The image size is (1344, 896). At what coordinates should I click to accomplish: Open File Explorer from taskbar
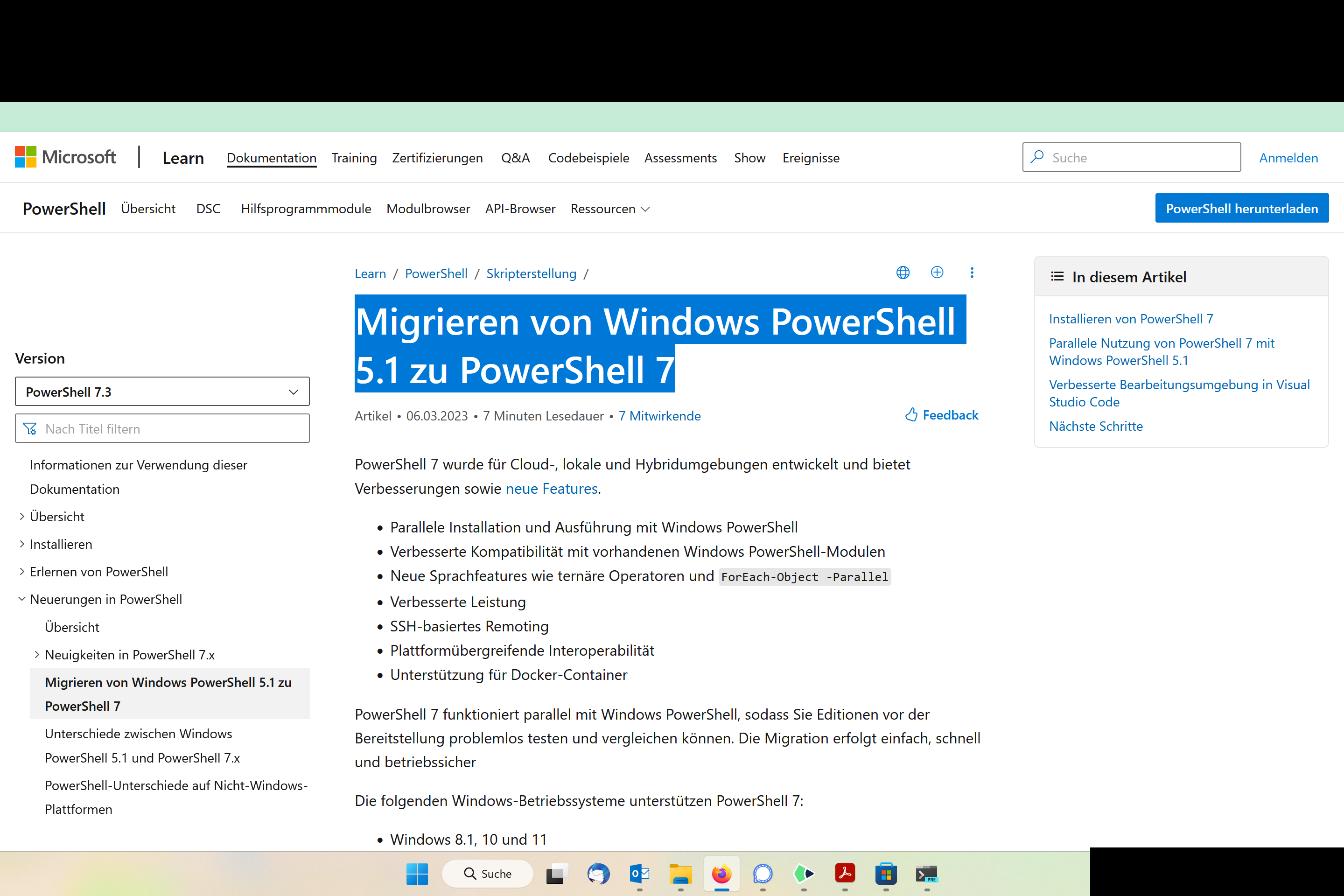pyautogui.click(x=680, y=874)
